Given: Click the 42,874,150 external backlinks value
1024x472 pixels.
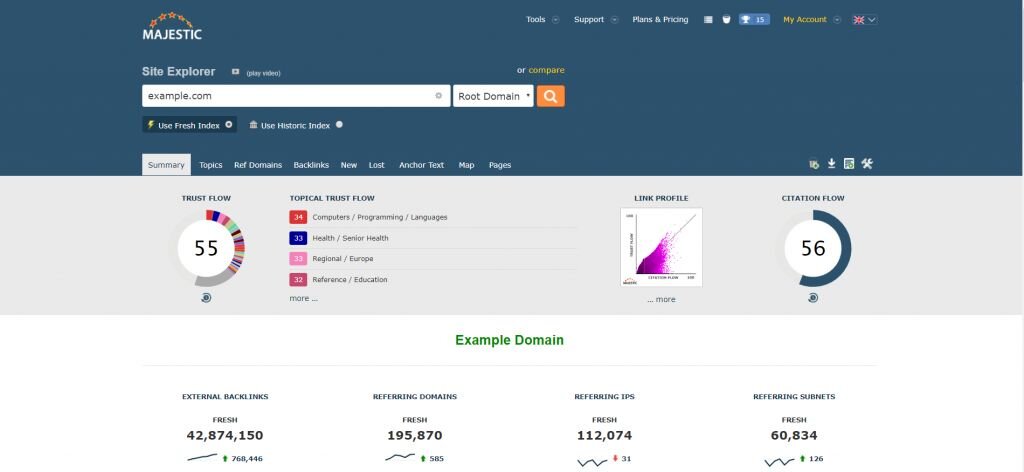Looking at the screenshot, I should (x=225, y=435).
